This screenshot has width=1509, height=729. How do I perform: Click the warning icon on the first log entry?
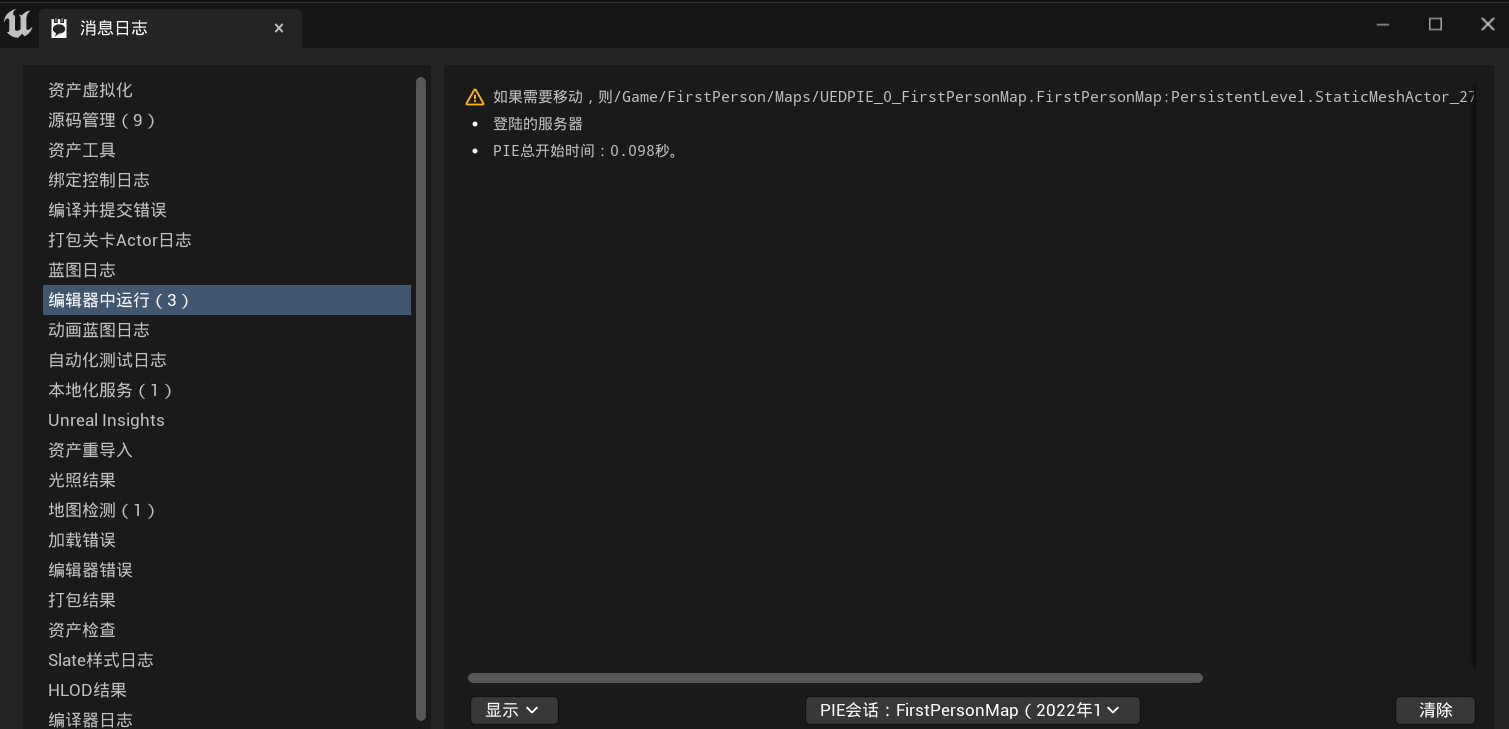(475, 97)
